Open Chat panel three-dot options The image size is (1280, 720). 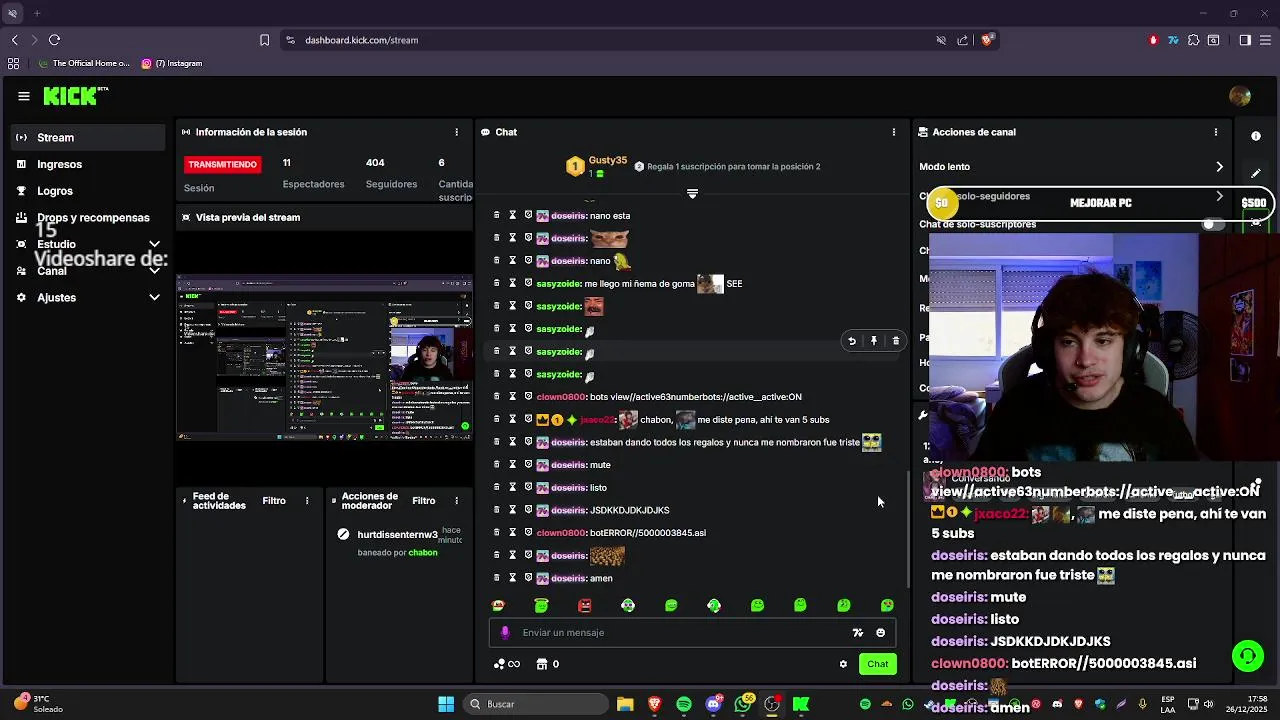pos(894,132)
